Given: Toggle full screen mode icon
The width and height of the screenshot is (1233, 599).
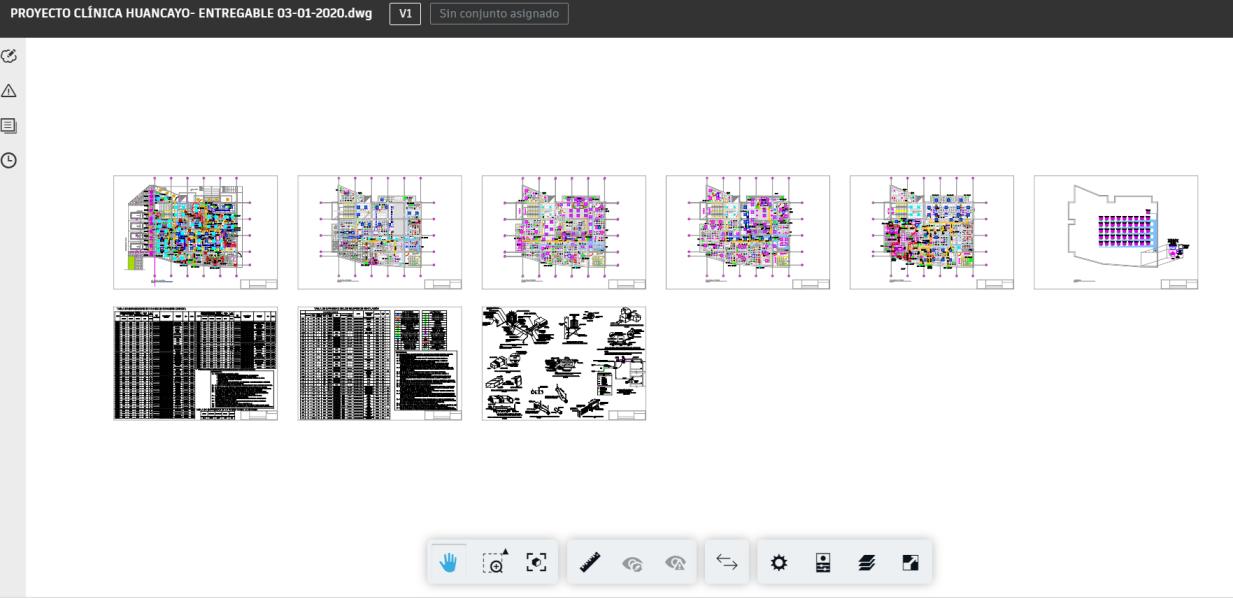Looking at the screenshot, I should (x=910, y=564).
